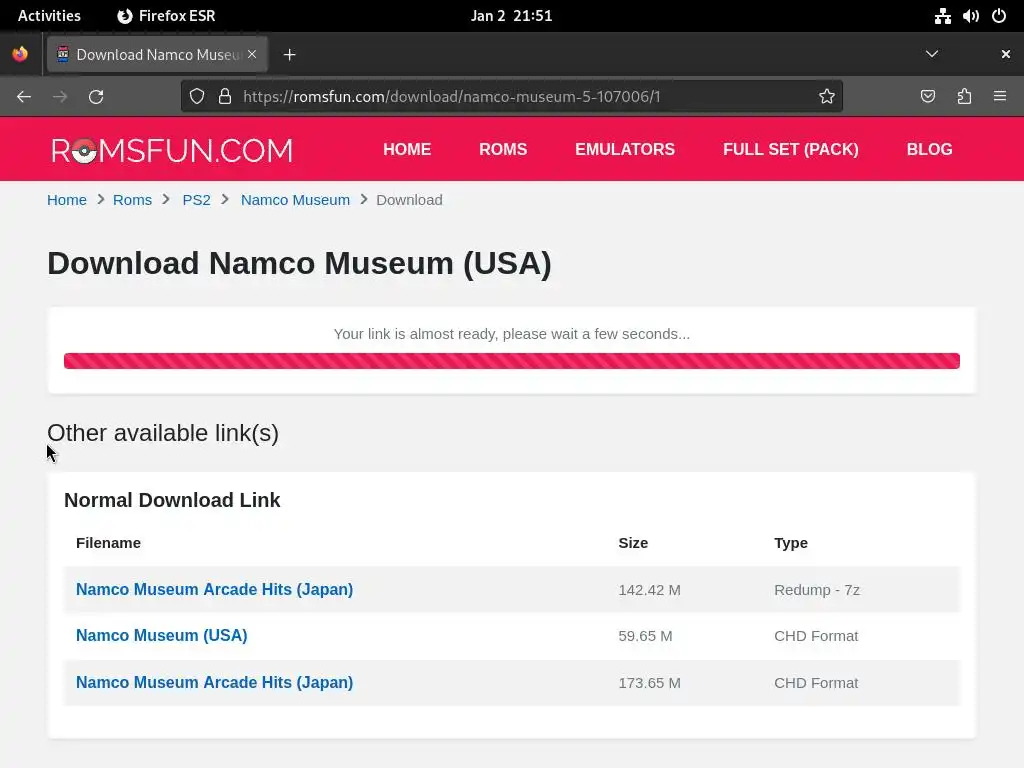The height and width of the screenshot is (768, 1024).
Task: Bookmark this page with the star icon
Action: (827, 96)
